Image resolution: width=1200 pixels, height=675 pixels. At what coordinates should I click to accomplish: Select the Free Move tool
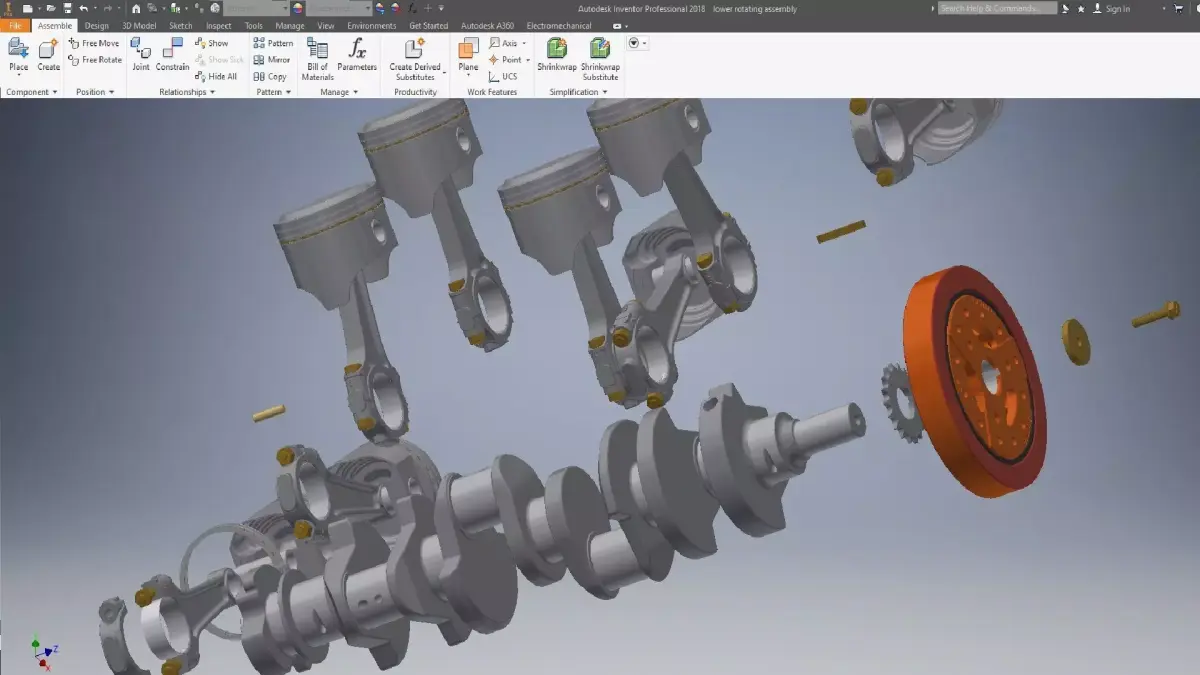point(94,43)
